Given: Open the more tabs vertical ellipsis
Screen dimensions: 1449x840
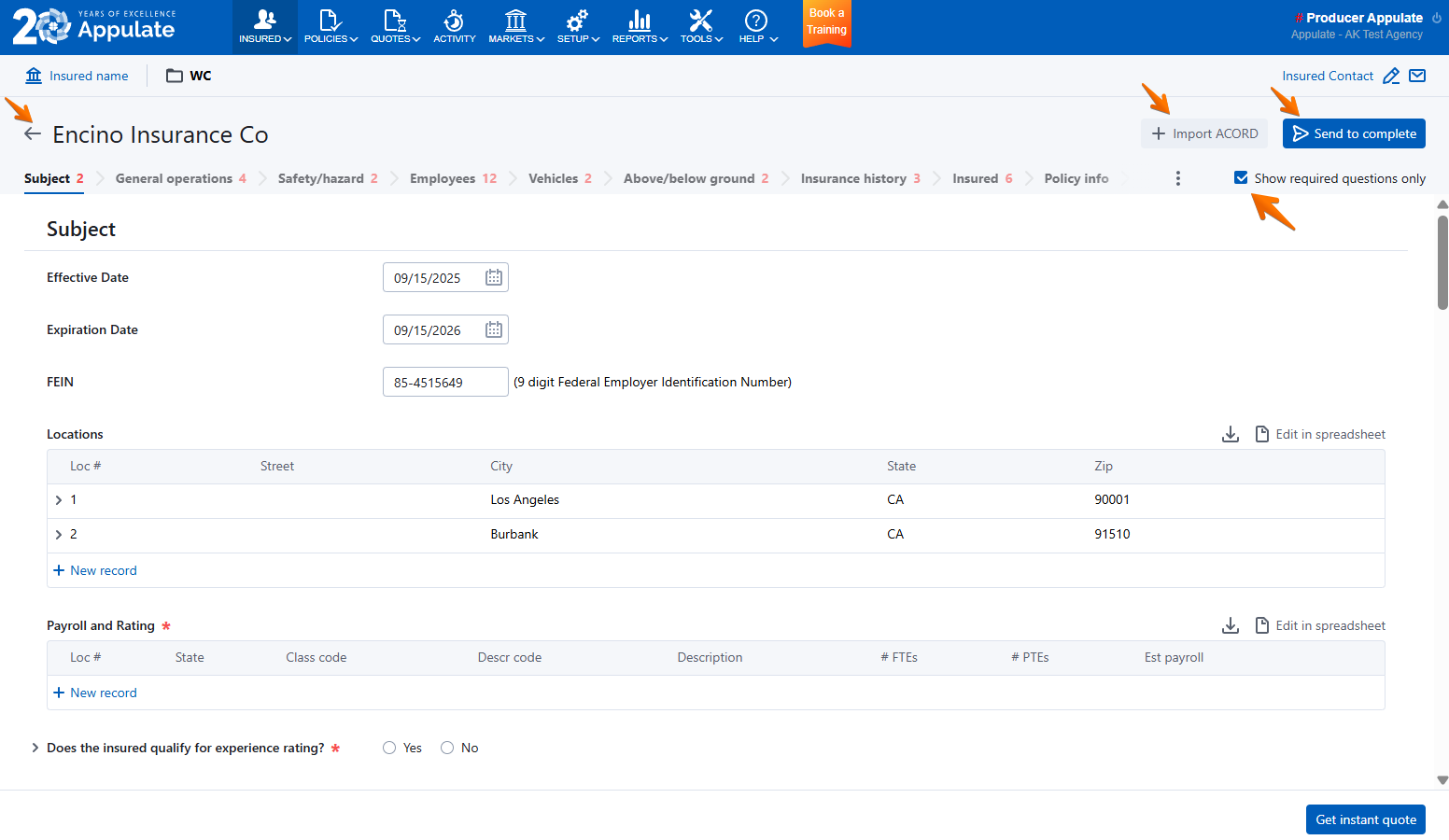Looking at the screenshot, I should [x=1178, y=178].
